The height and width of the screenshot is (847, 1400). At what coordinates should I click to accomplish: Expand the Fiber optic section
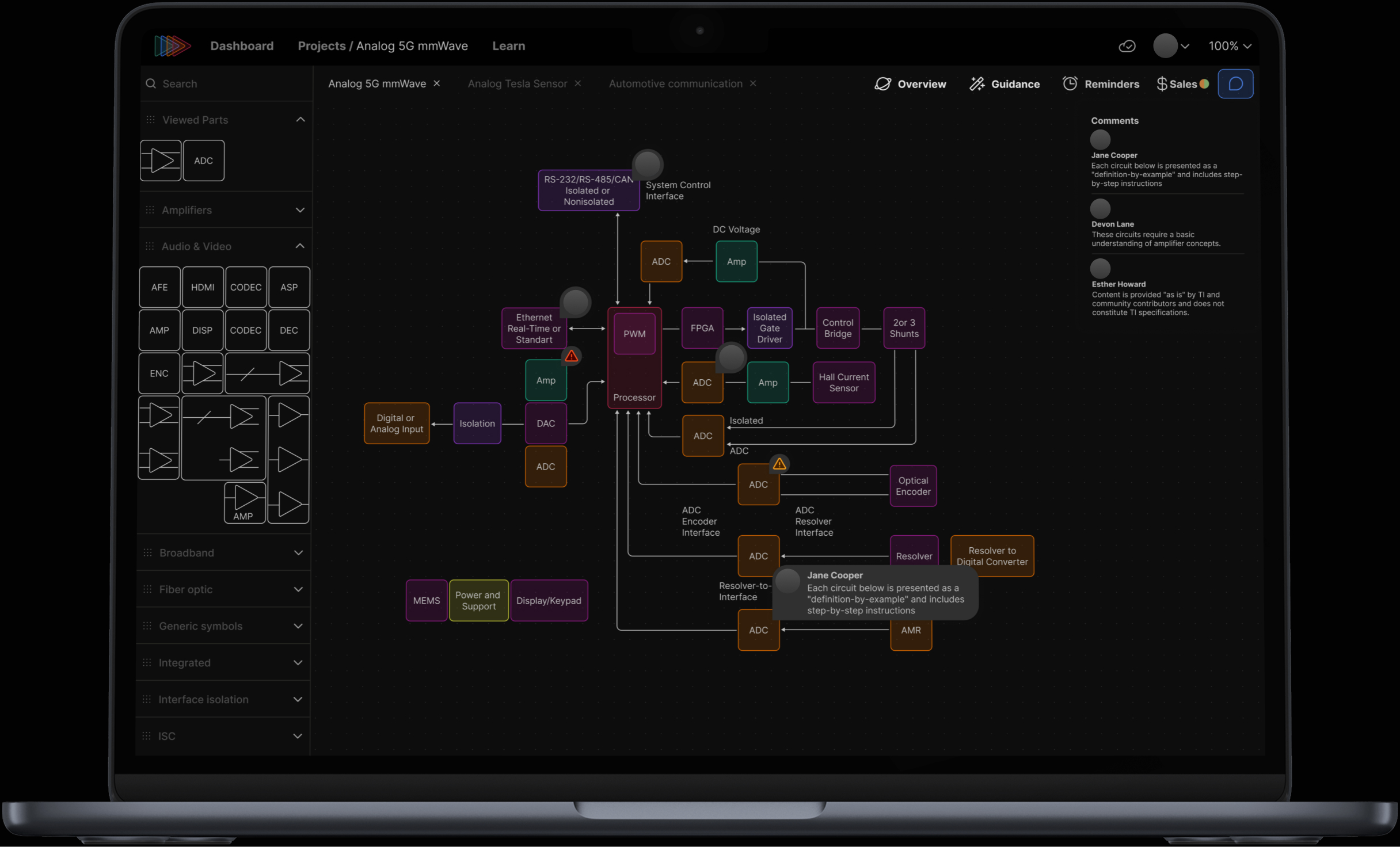(298, 589)
